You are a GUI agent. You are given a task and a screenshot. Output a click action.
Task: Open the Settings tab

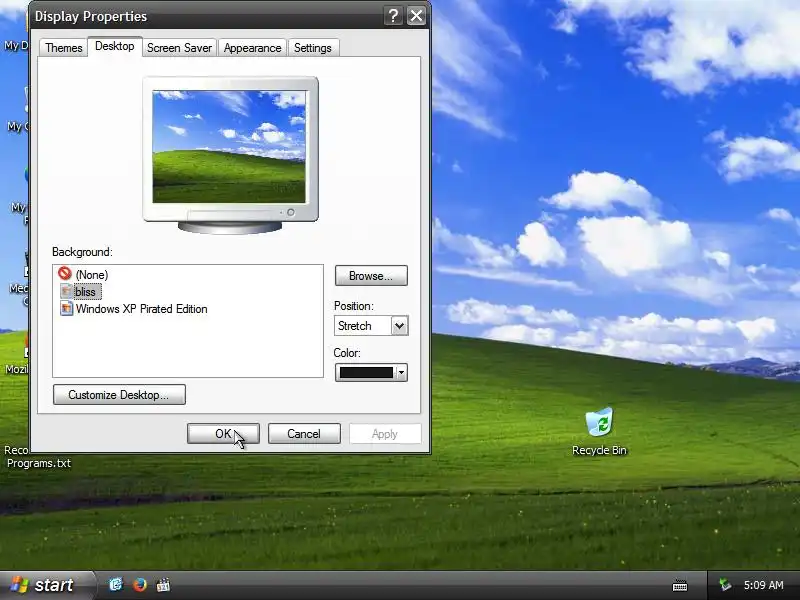313,48
